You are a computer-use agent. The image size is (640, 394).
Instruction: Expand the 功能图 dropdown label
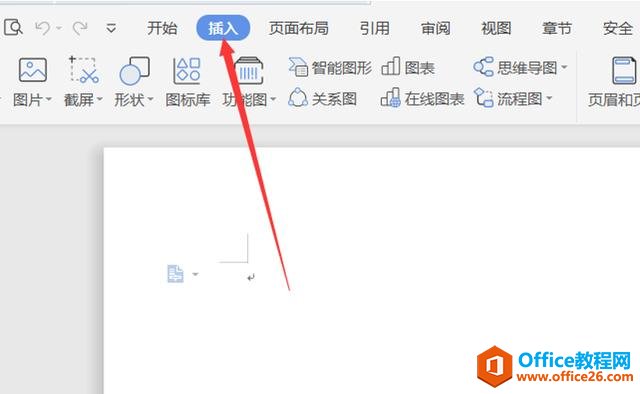[x=249, y=100]
